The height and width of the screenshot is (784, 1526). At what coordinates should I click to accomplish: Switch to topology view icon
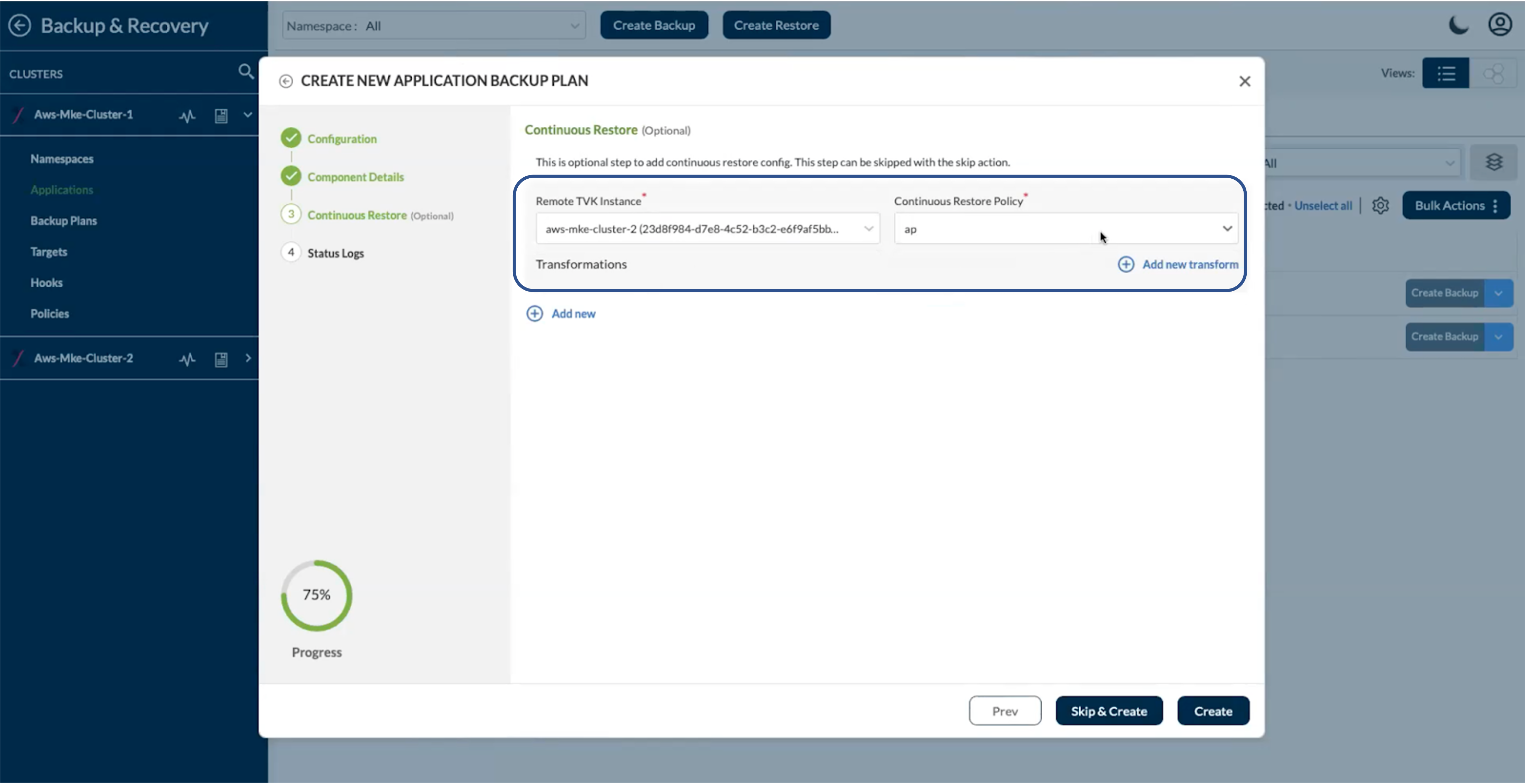(1493, 73)
